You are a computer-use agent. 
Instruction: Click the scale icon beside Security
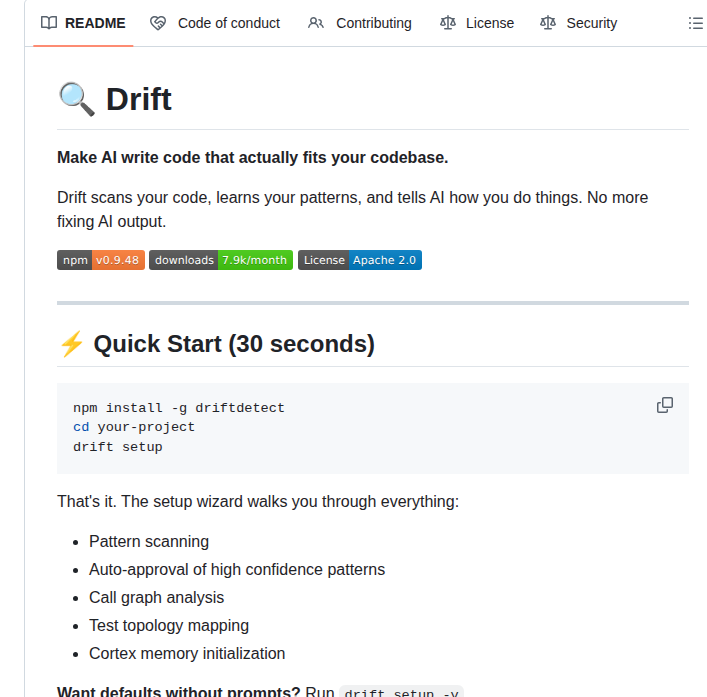[x=548, y=23]
